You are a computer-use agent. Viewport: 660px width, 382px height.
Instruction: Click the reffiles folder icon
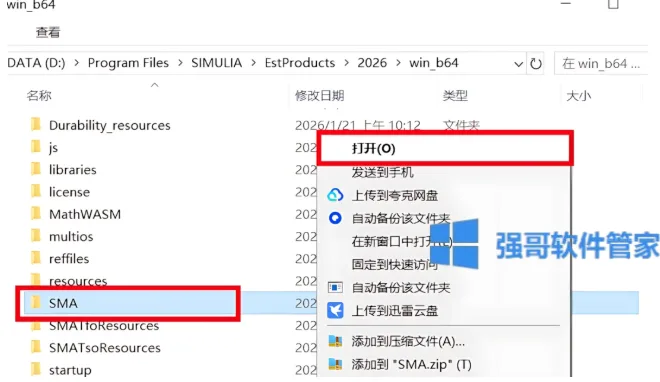36,258
